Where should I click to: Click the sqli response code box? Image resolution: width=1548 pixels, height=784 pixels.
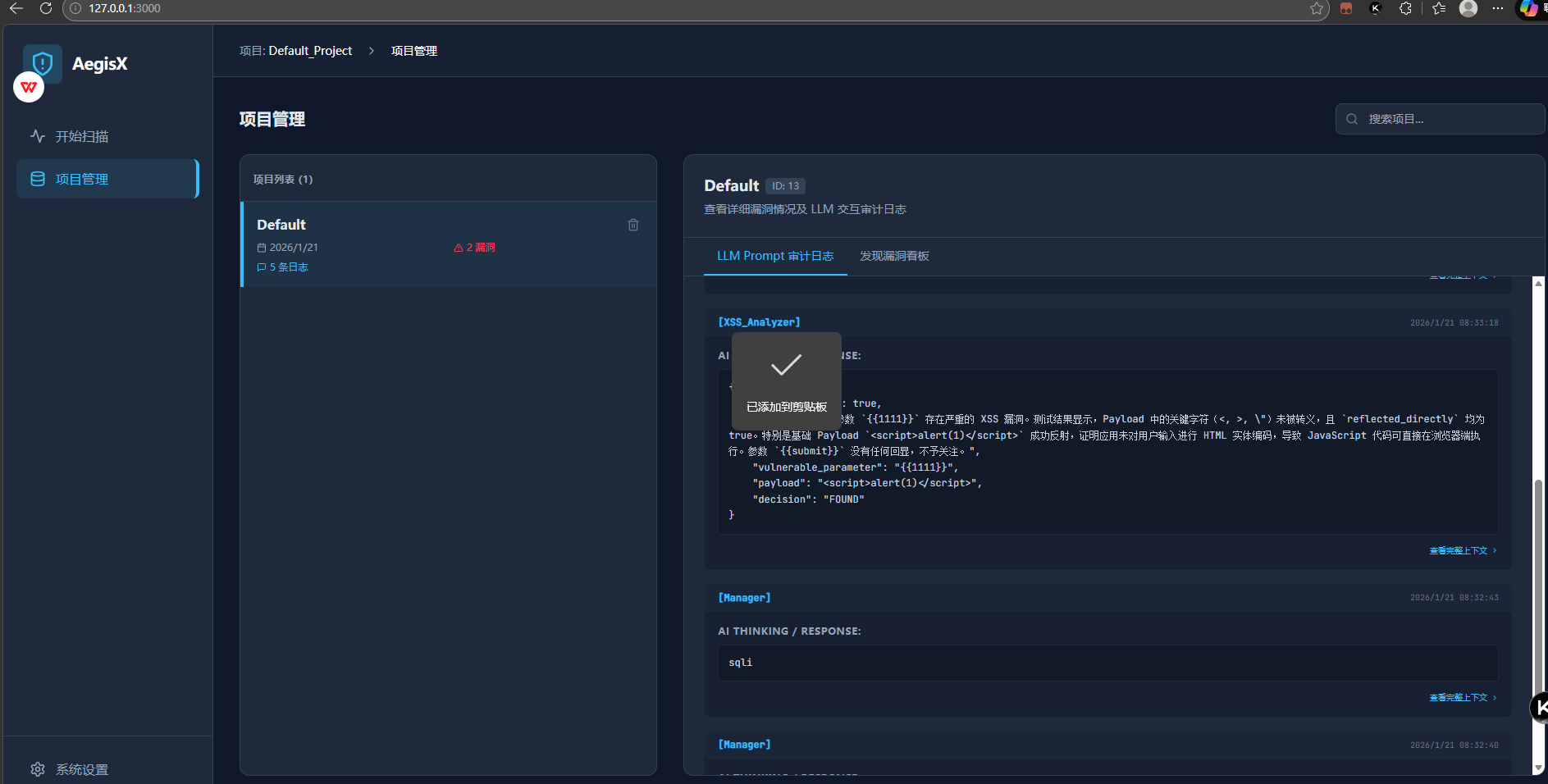point(1107,663)
